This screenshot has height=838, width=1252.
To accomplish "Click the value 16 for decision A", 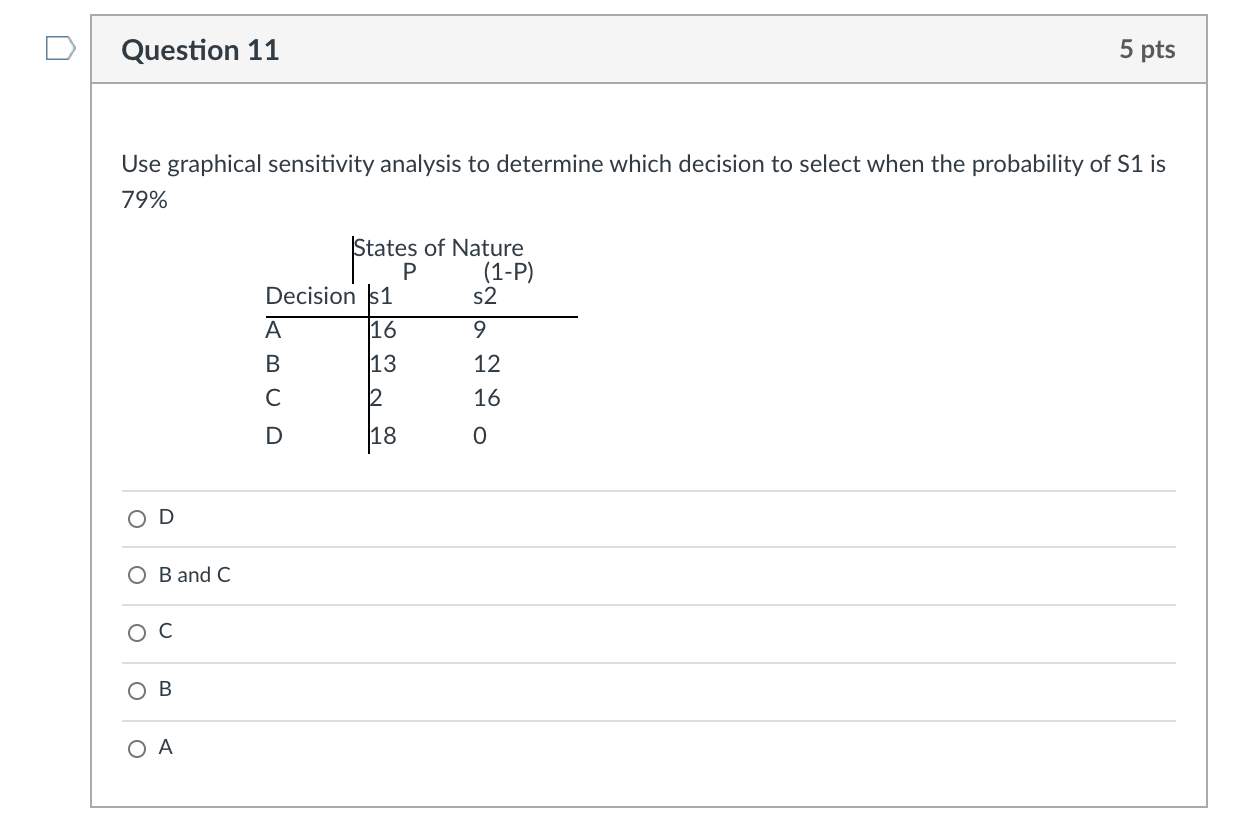I will [x=382, y=329].
